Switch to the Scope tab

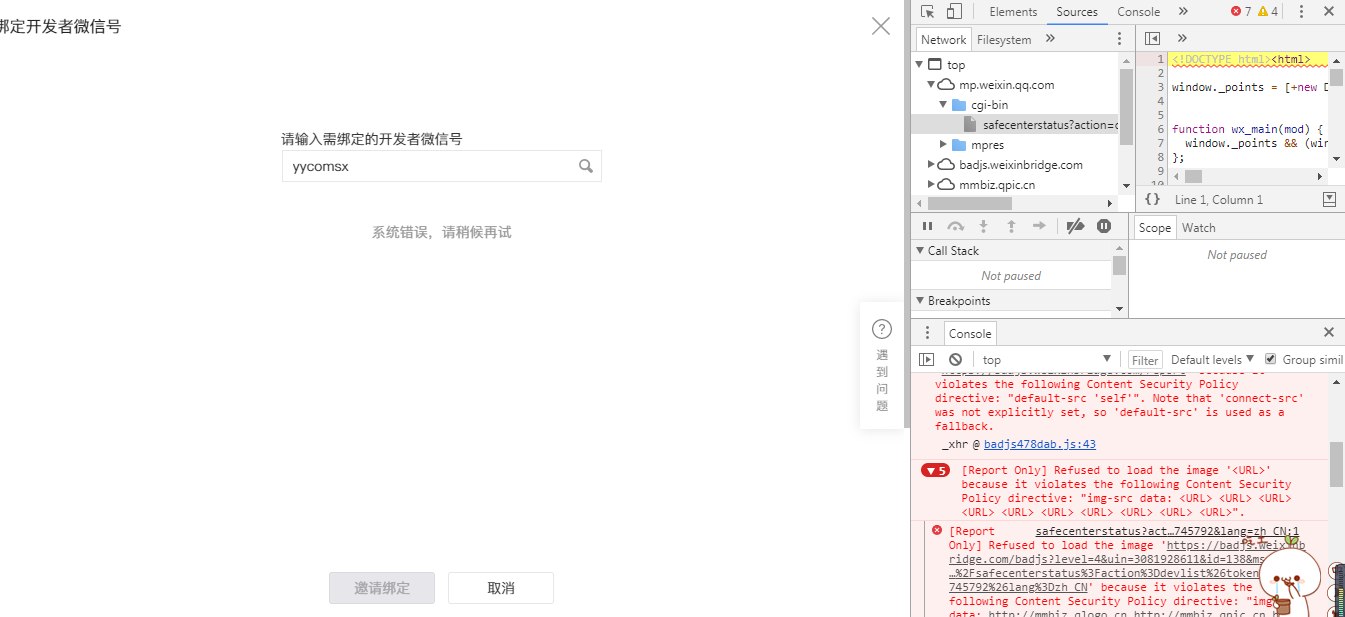coord(1154,227)
